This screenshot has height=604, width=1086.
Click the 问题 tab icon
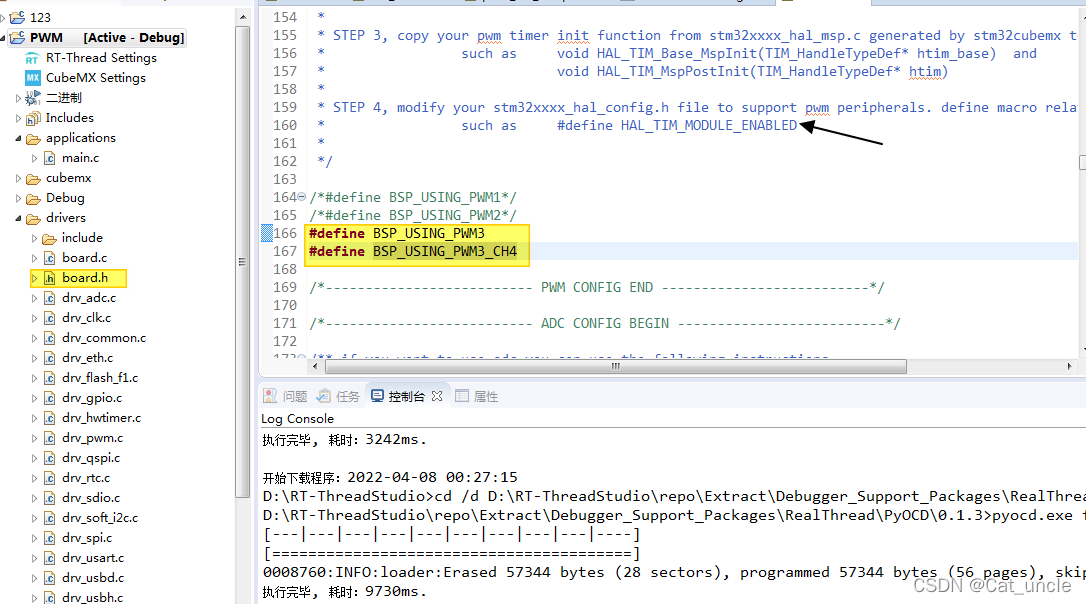(270, 396)
